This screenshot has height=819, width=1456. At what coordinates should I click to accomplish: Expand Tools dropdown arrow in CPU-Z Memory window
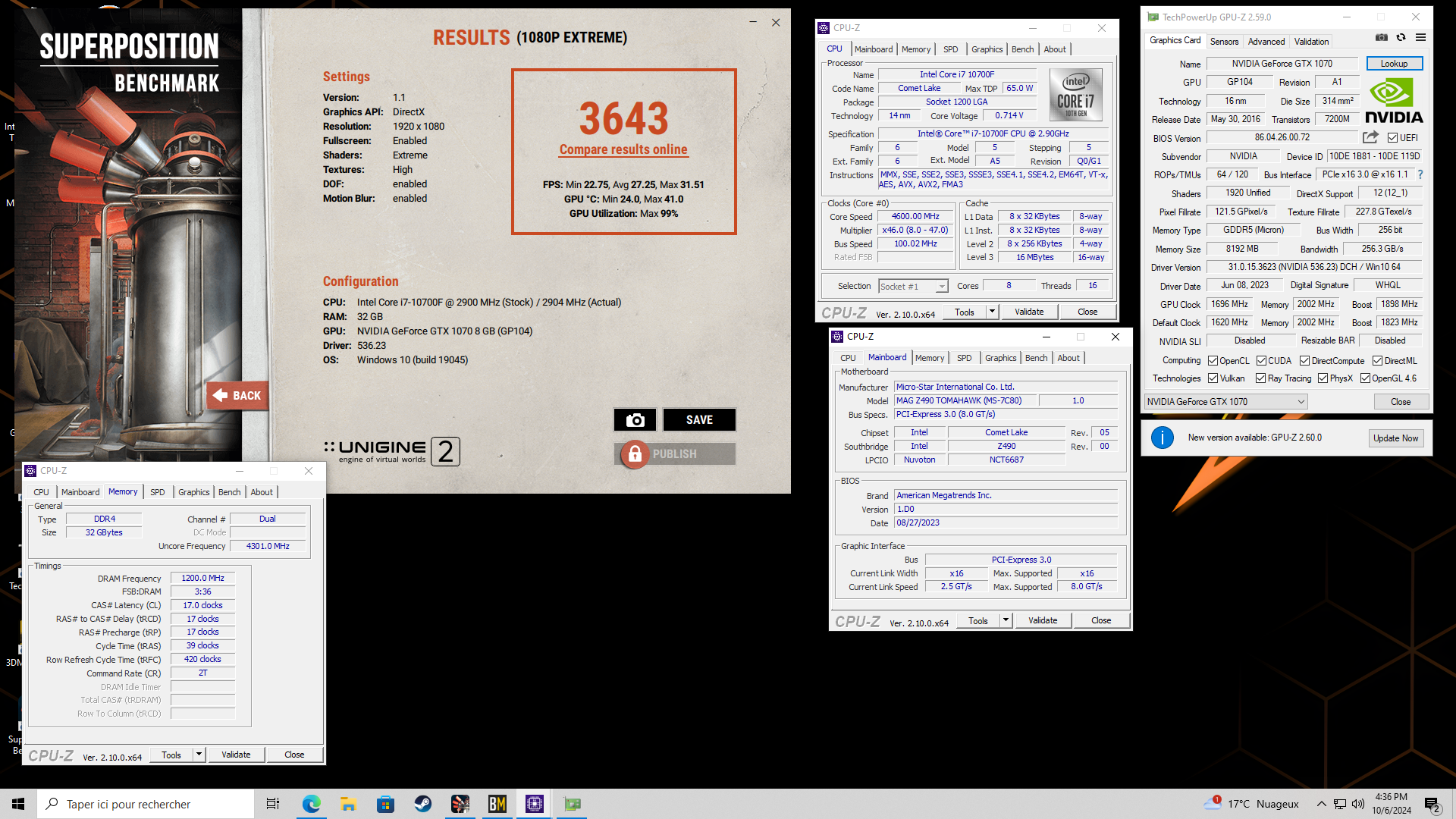click(199, 755)
